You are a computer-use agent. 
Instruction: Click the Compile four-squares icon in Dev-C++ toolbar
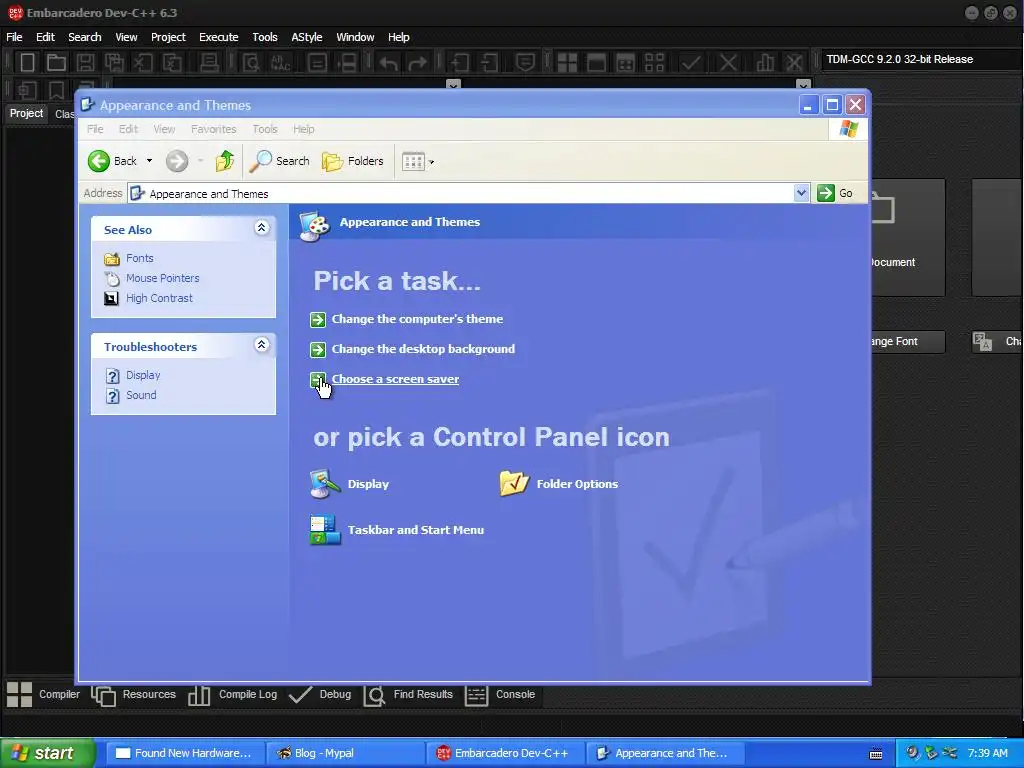(567, 63)
